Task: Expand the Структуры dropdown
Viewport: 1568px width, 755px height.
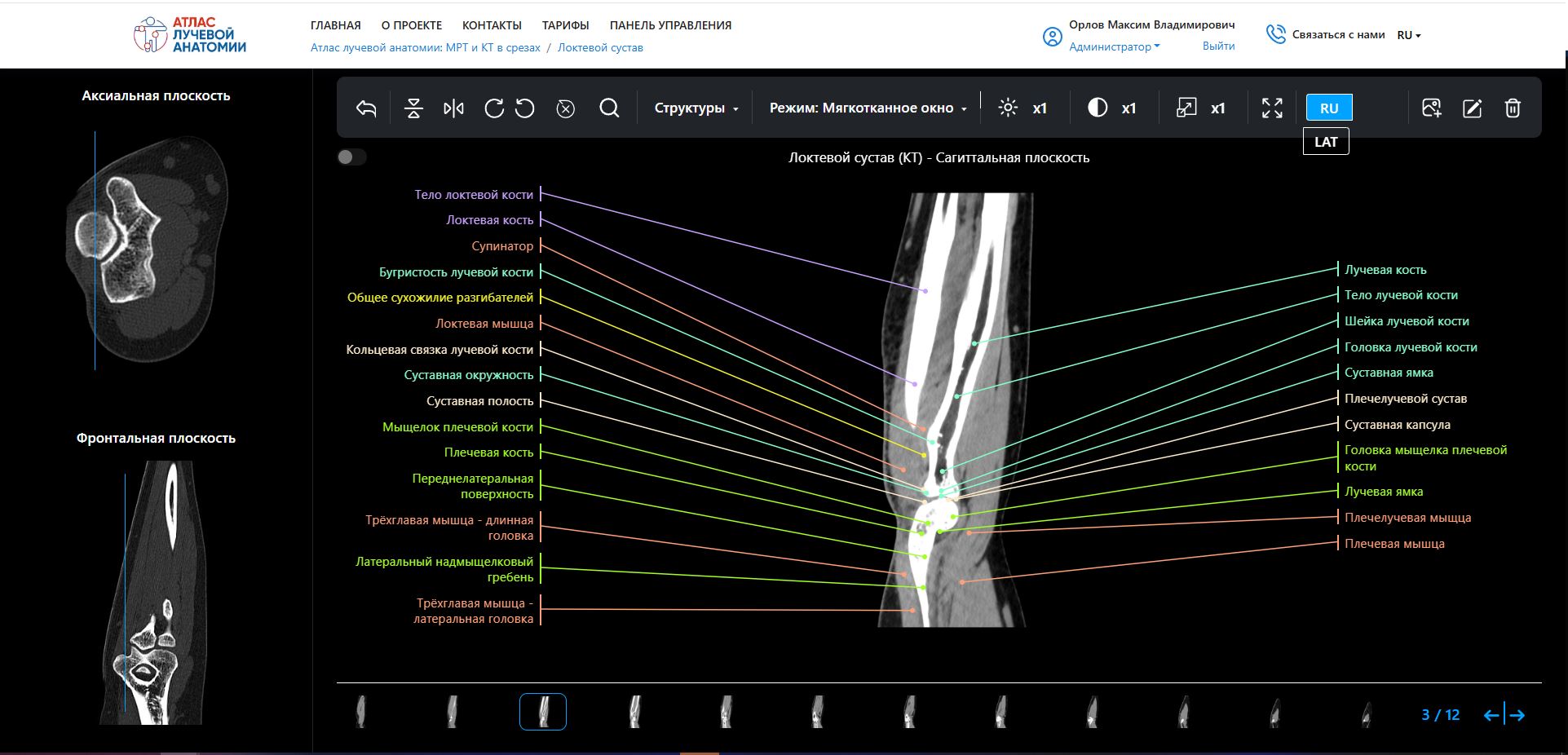Action: tap(696, 108)
